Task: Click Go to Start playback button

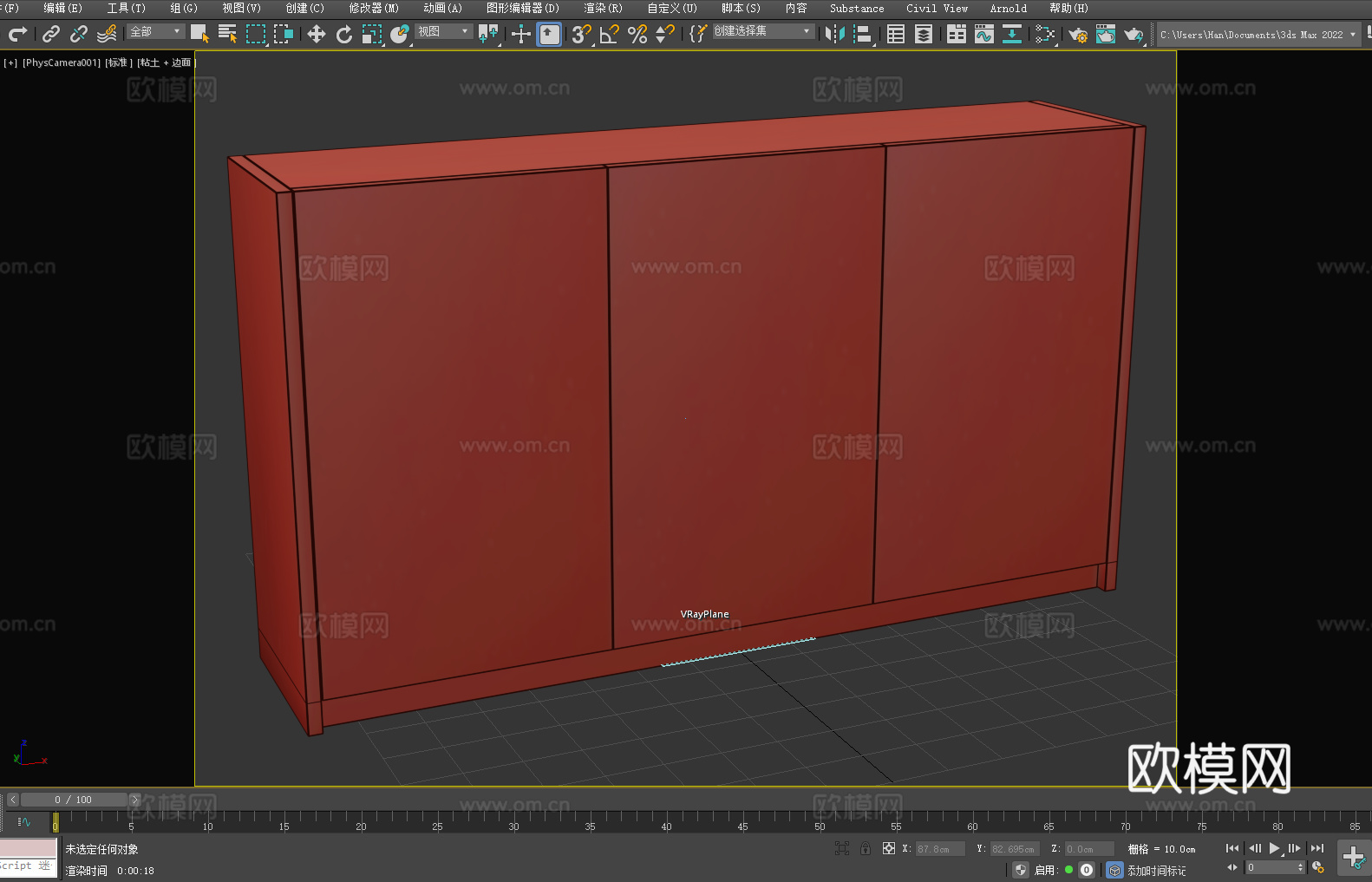Action: click(1232, 848)
